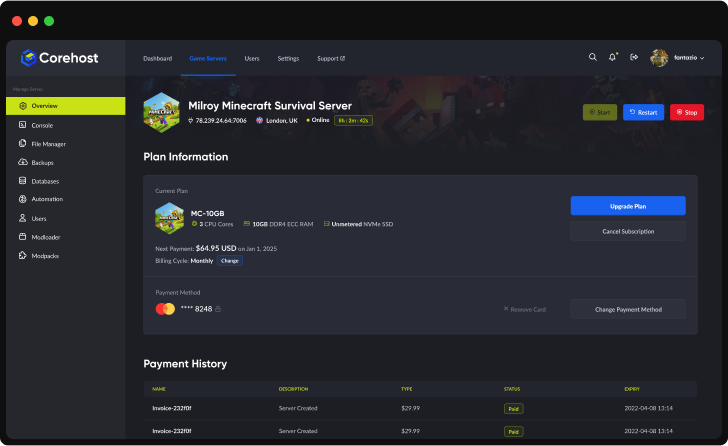Click the Modloader sidebar icon

[22, 237]
